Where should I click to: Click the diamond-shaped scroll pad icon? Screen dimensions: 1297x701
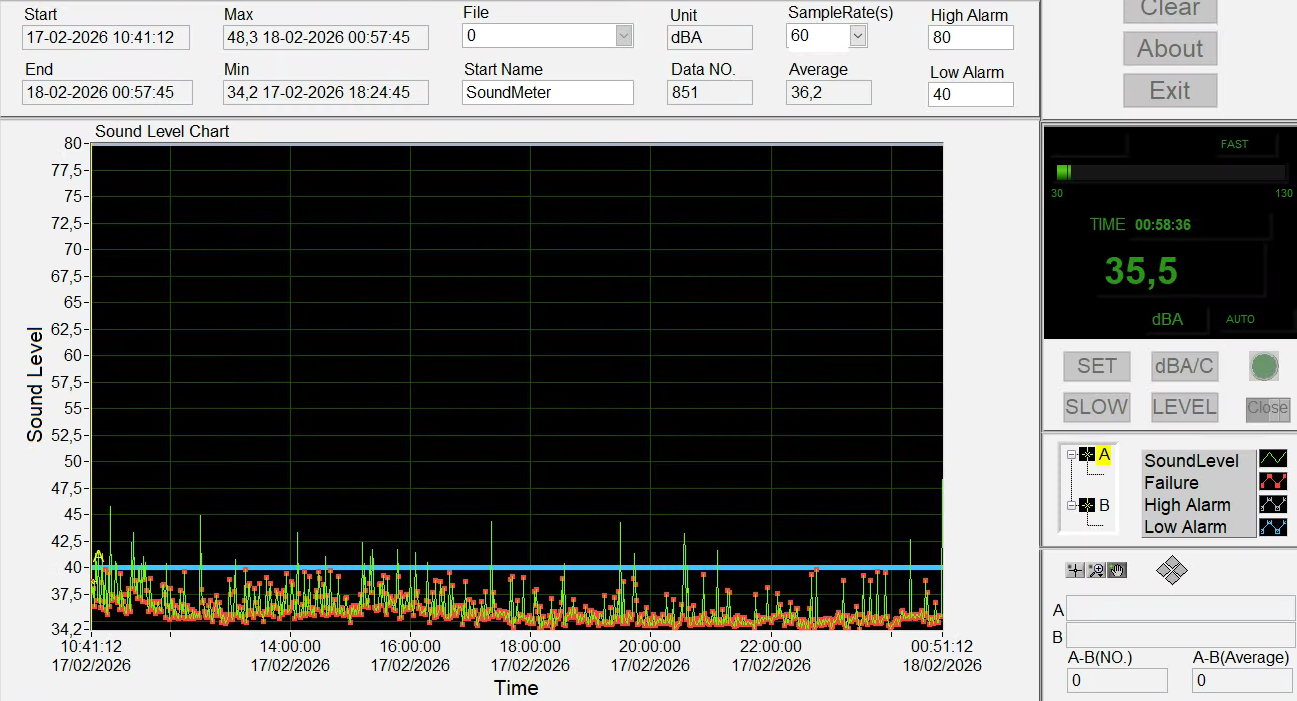click(x=1171, y=571)
